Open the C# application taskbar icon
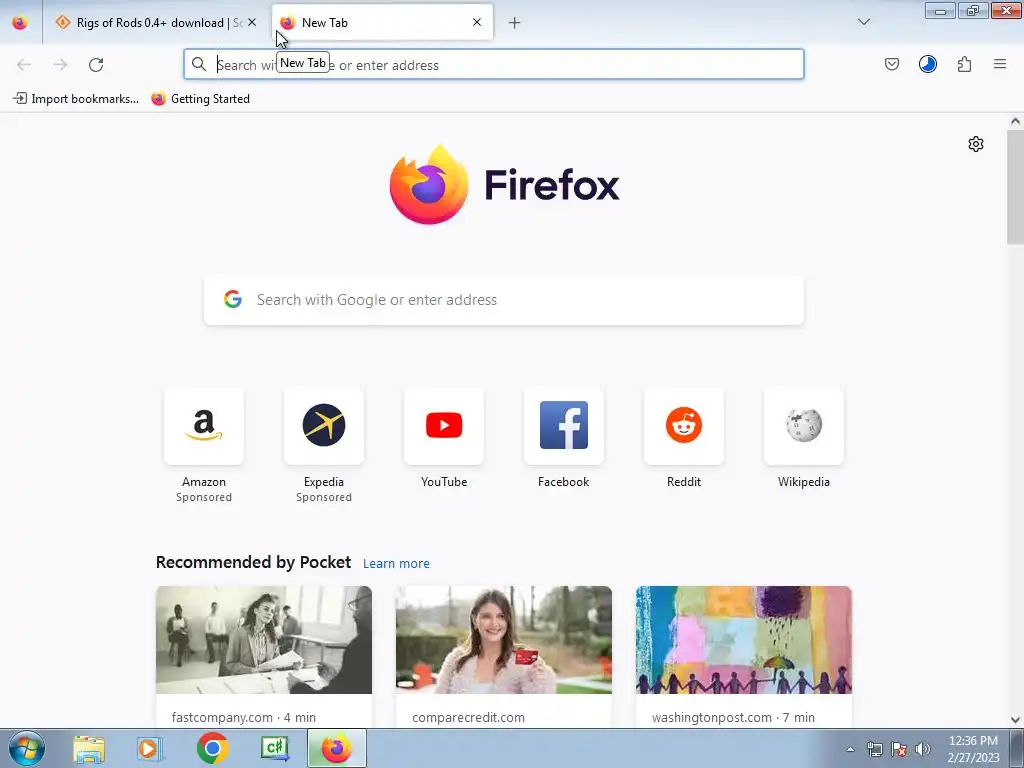The height and width of the screenshot is (768, 1024). [274, 749]
